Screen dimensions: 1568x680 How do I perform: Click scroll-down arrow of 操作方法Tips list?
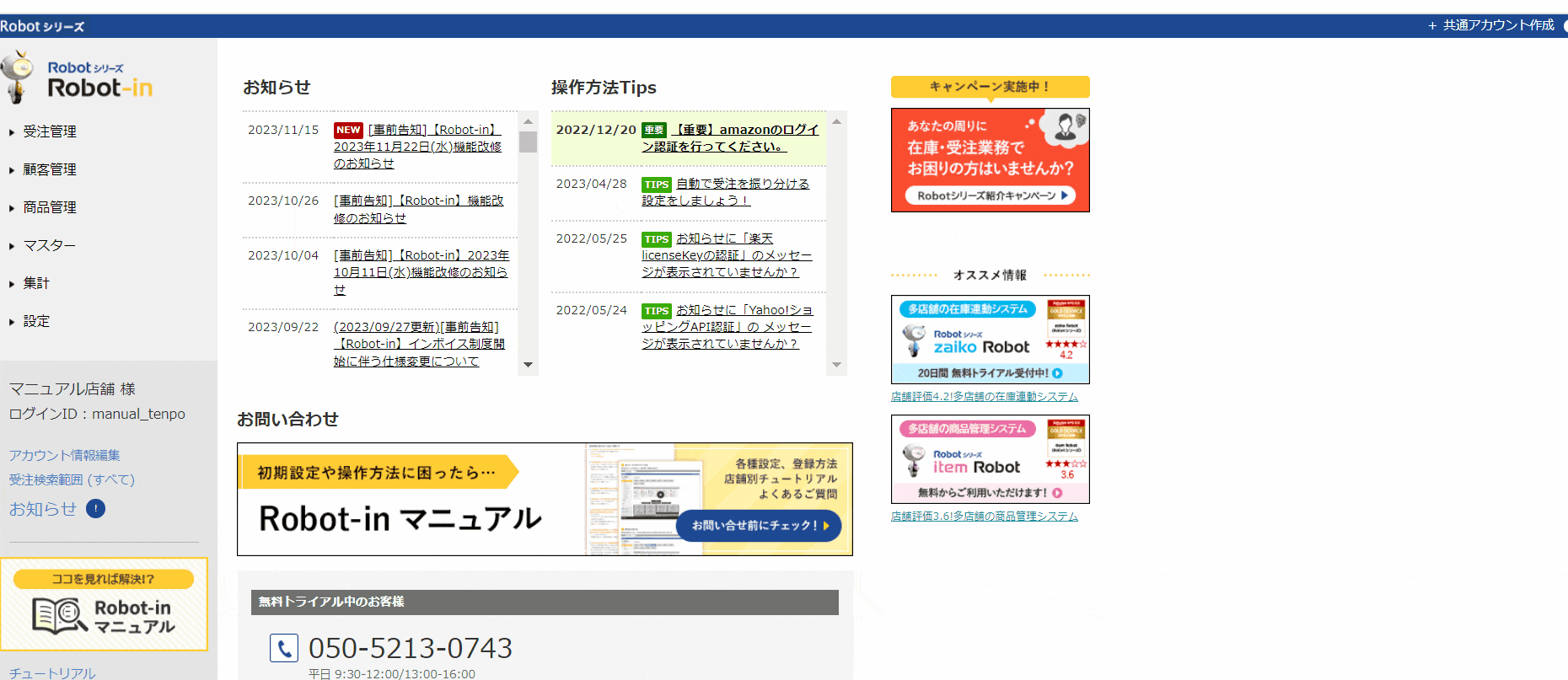point(837,365)
